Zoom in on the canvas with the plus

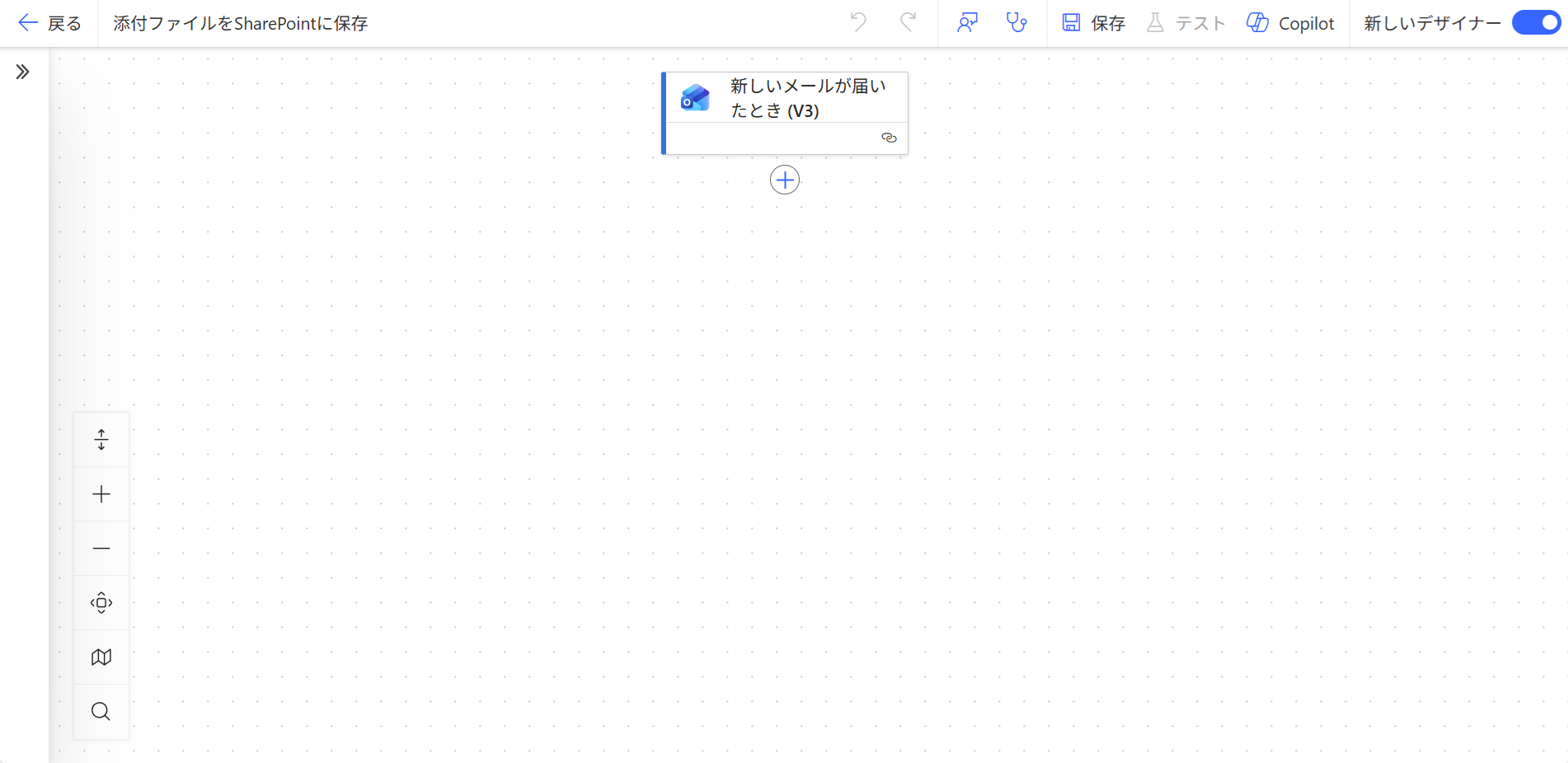101,494
